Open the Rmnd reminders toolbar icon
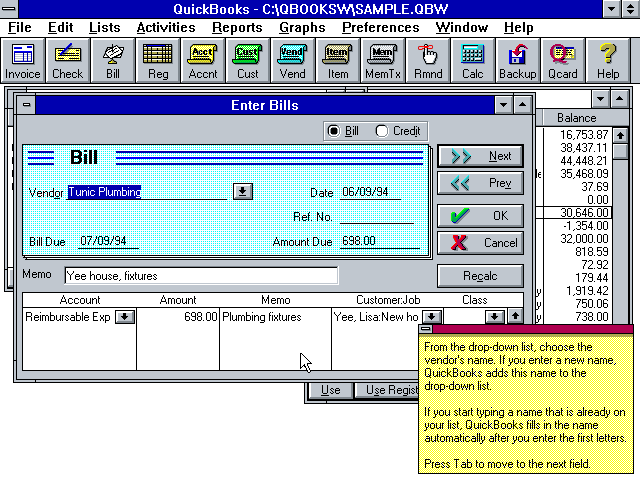640x480 pixels. click(428, 60)
